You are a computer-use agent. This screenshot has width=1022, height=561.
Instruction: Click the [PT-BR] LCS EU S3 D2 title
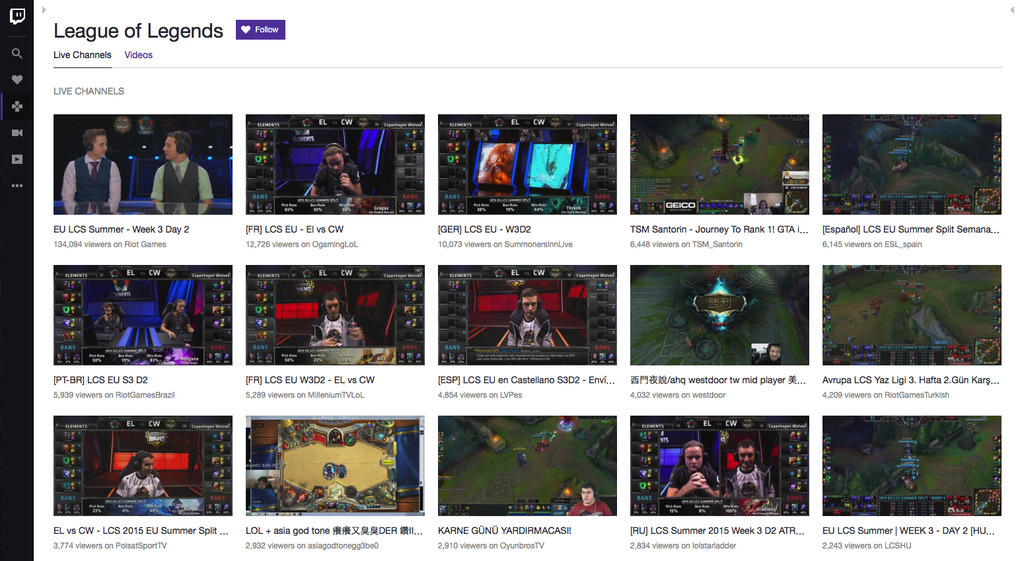[100, 380]
